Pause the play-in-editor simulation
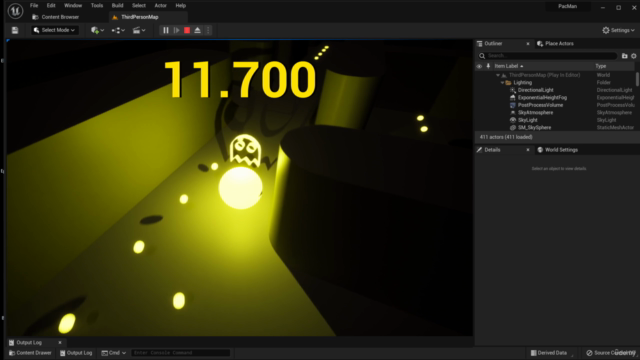This screenshot has height=360, width=640. (166, 30)
